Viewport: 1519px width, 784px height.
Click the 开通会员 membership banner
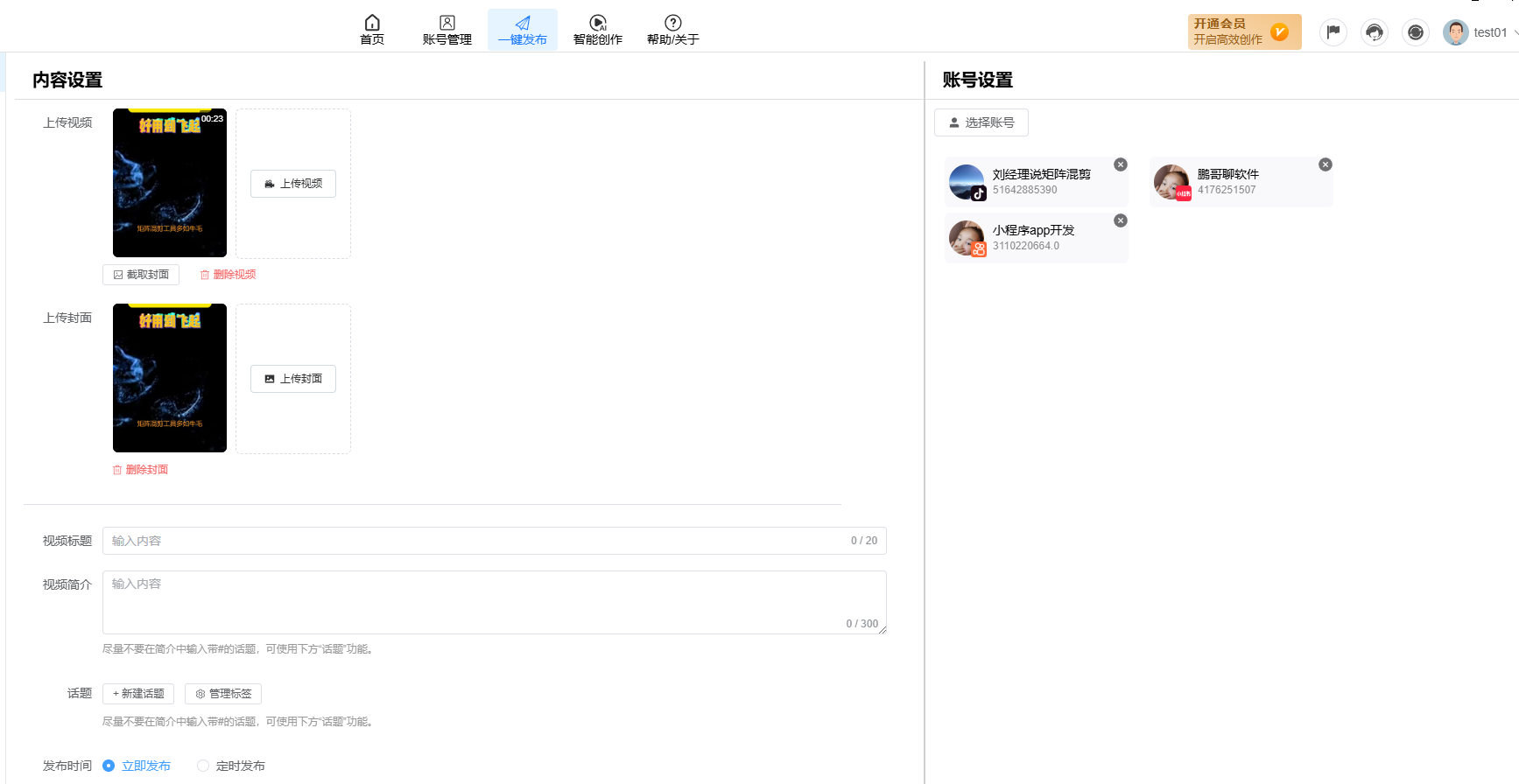pyautogui.click(x=1244, y=31)
